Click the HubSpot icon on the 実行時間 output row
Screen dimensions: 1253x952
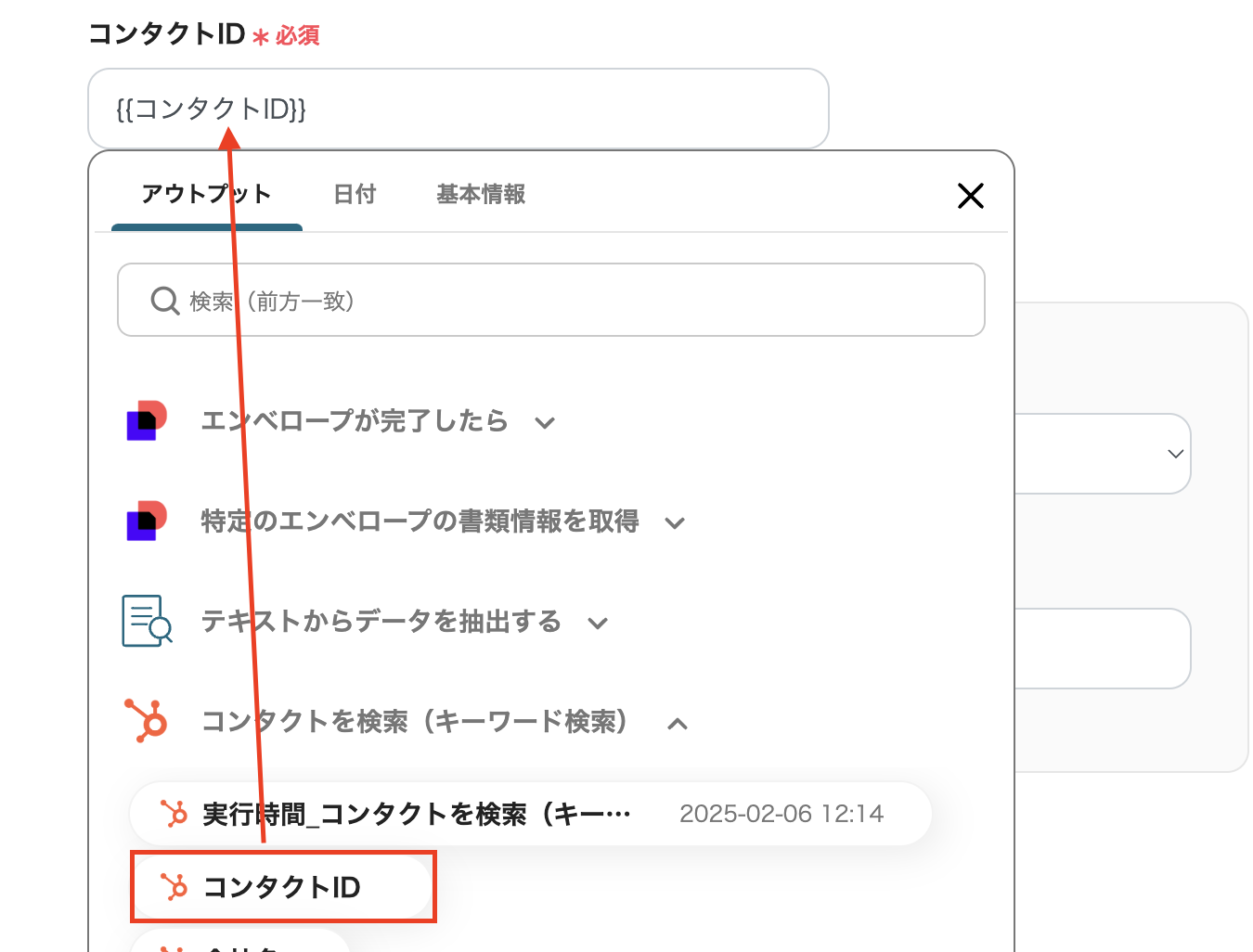point(174,813)
